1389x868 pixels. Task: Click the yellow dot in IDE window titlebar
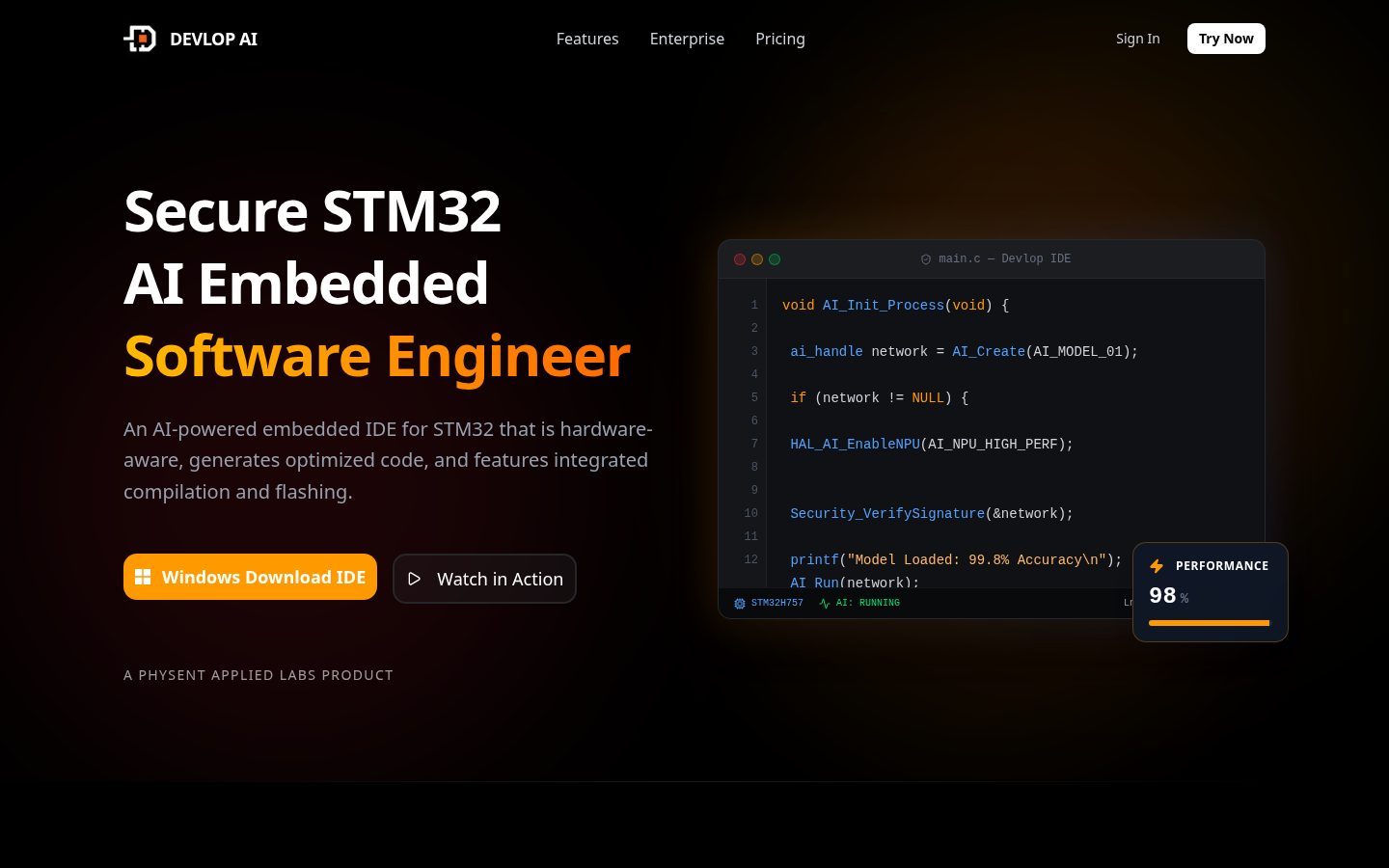pyautogui.click(x=757, y=259)
